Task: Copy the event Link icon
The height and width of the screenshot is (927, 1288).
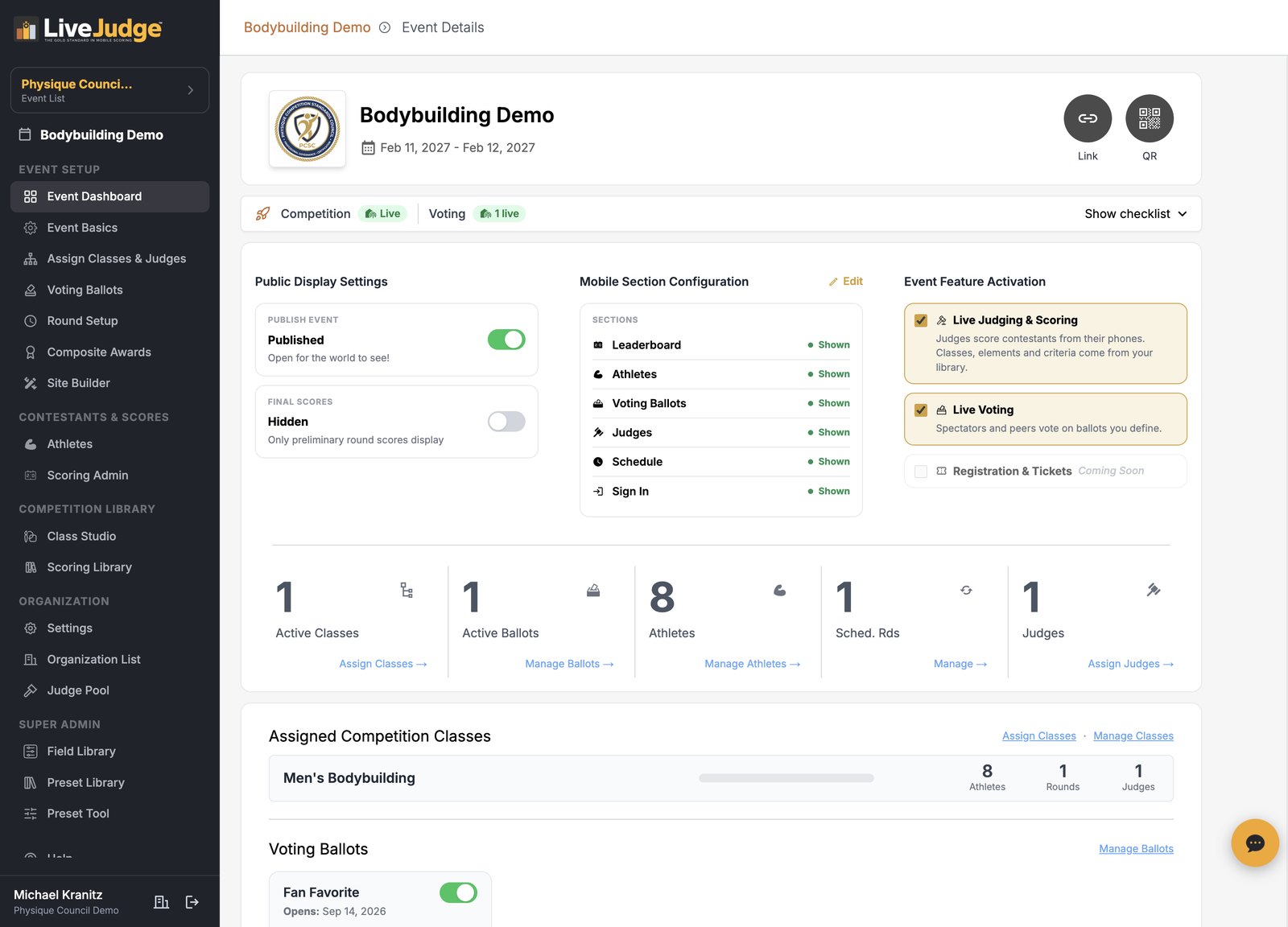Action: [1088, 118]
